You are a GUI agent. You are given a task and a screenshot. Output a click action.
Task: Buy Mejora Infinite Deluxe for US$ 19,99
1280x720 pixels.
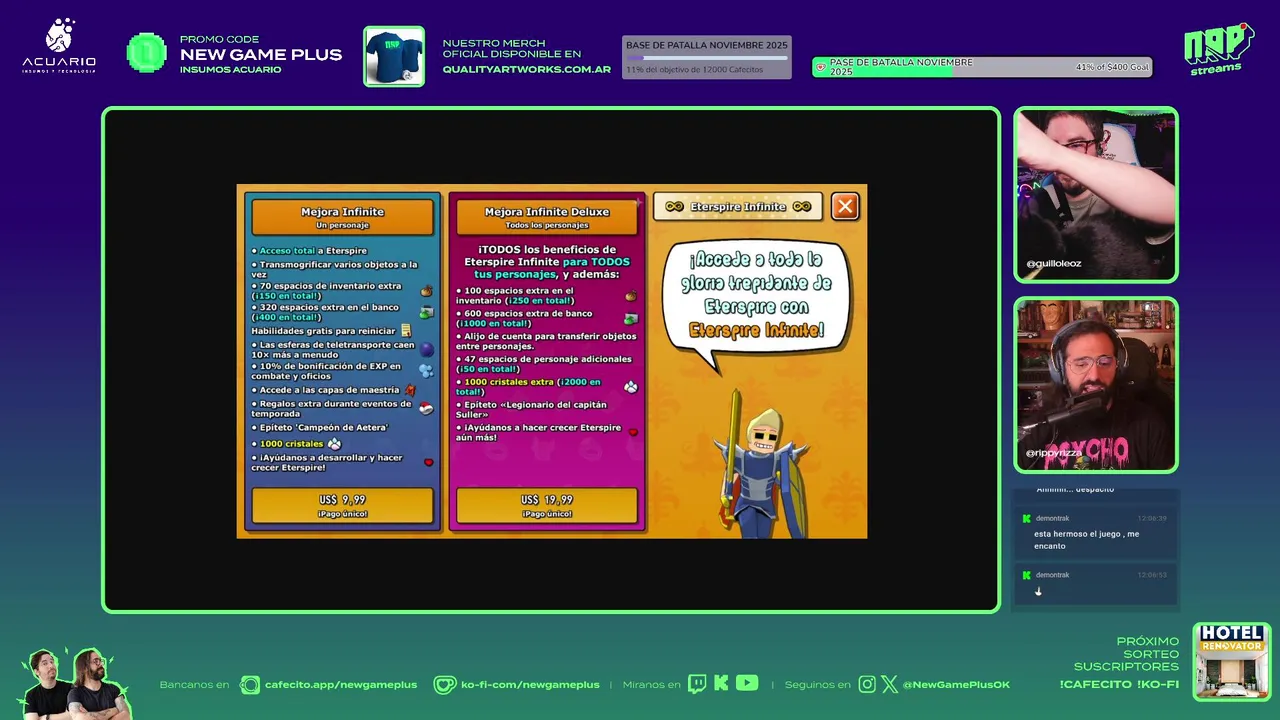coord(547,505)
